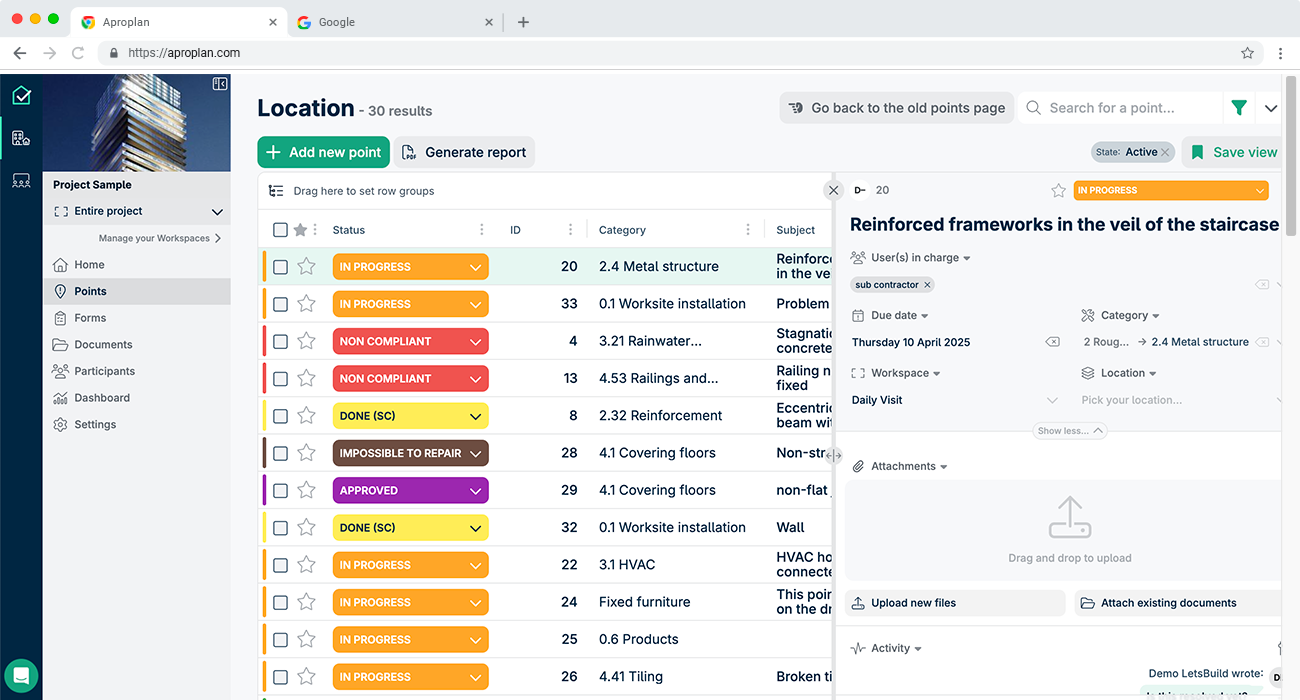Check the row for 3.21 Rainwater
1300x700 pixels.
[x=281, y=341]
